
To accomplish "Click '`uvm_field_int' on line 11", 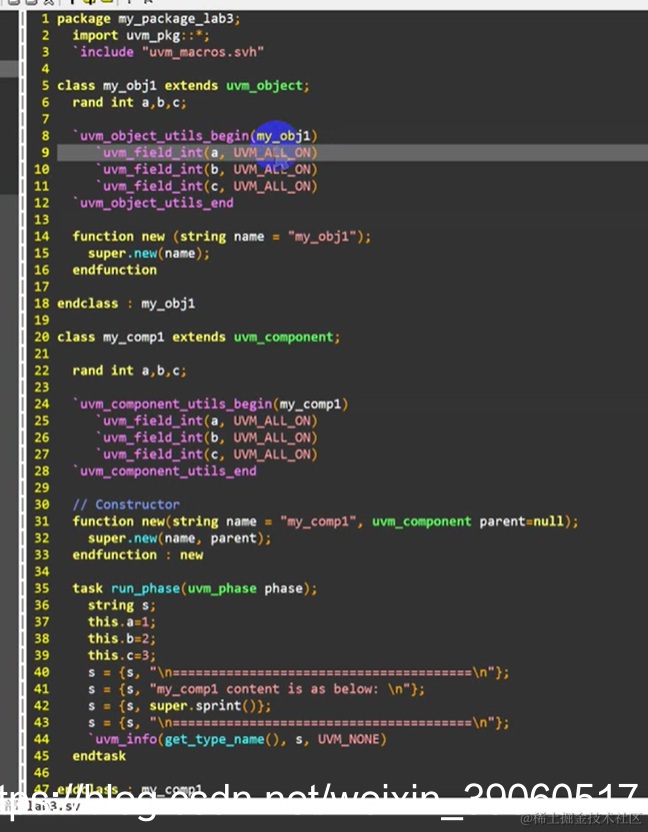I will click(x=149, y=186).
